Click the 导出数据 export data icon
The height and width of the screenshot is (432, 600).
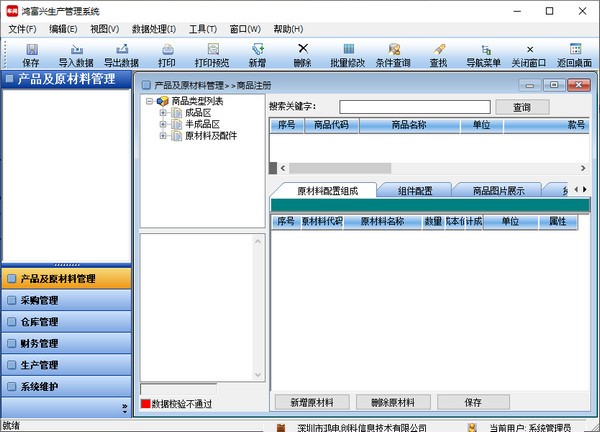[121, 54]
